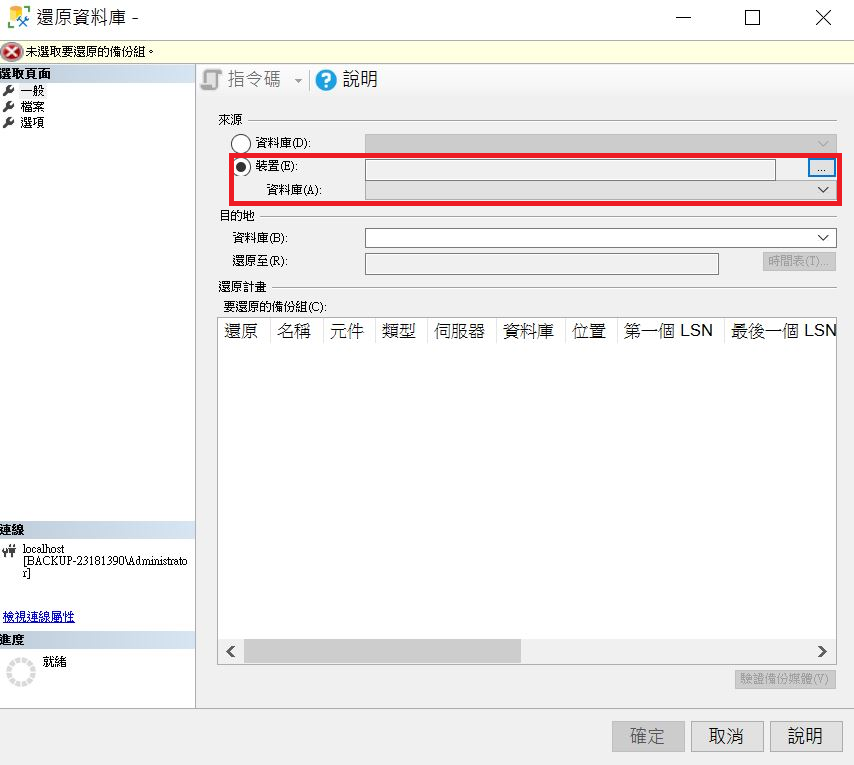Click the 伺服器 column header

click(x=460, y=331)
